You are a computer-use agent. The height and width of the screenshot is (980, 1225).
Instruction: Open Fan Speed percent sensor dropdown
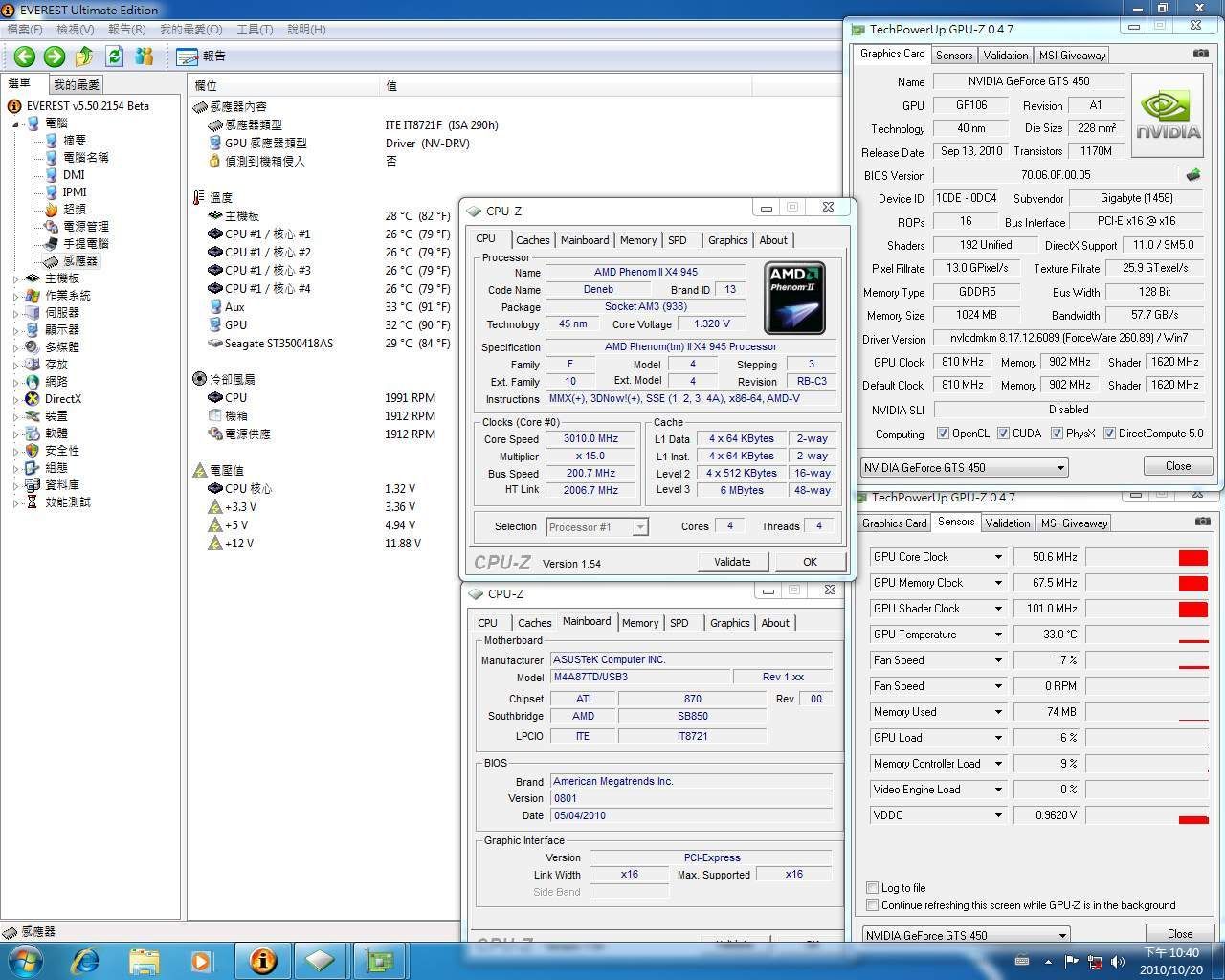[997, 660]
